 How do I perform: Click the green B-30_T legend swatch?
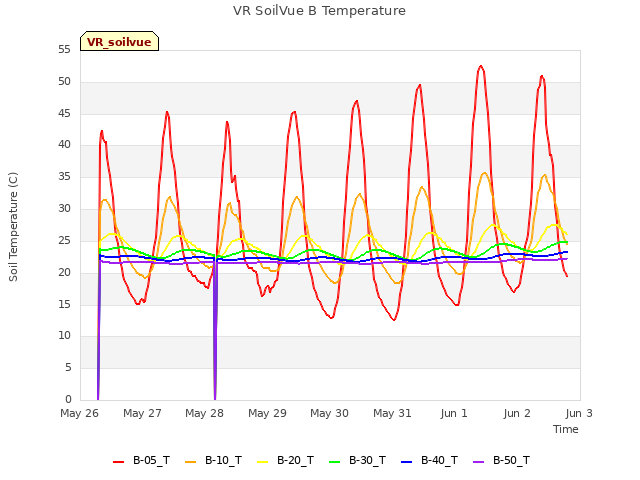[335, 462]
